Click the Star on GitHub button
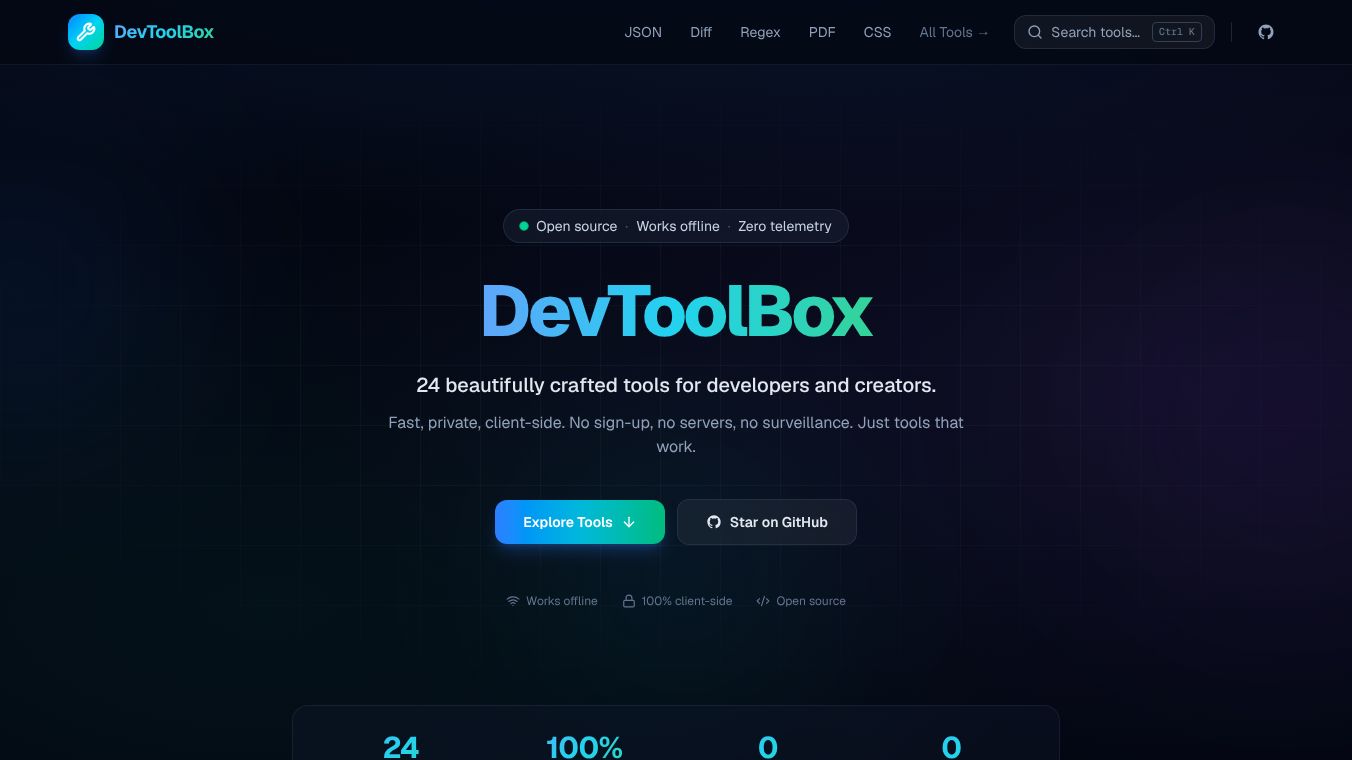1352x760 pixels. pyautogui.click(x=767, y=522)
